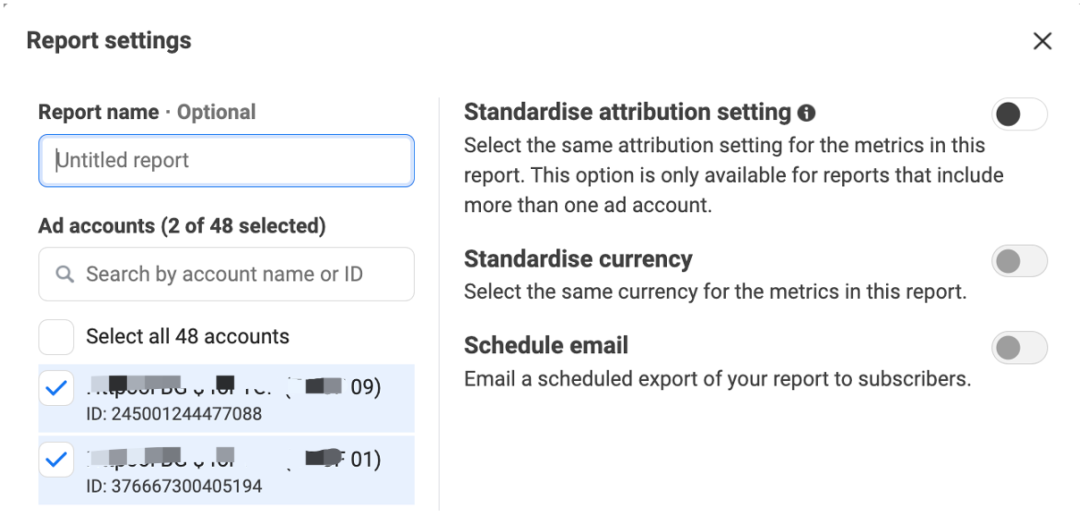The width and height of the screenshot is (1080, 524).
Task: Enable the Standardise attribution setting switch
Action: [1018, 114]
